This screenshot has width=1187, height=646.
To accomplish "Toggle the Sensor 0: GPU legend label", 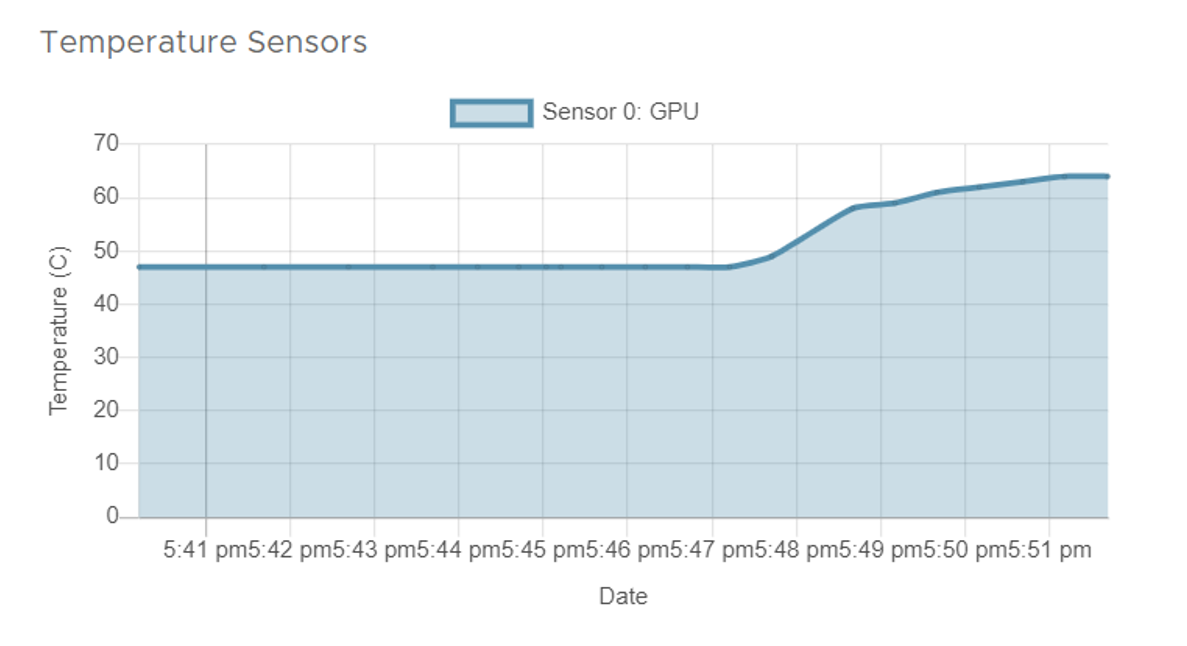I will tap(620, 112).
